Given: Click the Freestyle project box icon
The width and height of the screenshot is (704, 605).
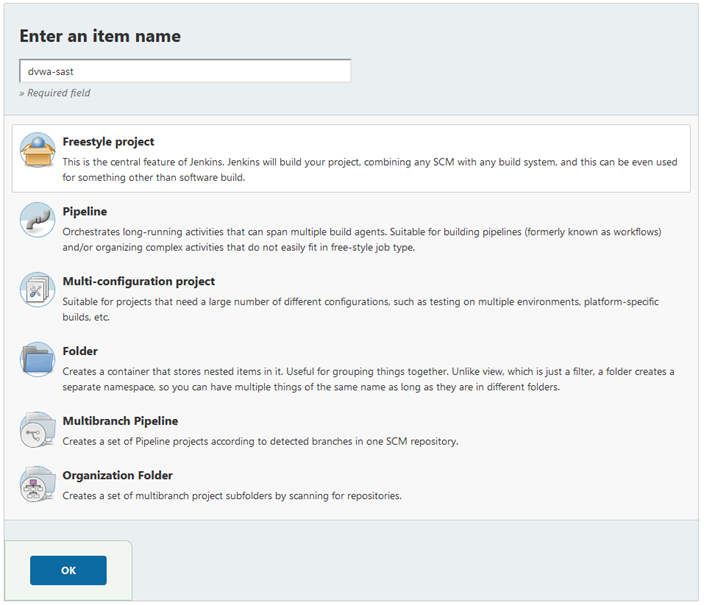Looking at the screenshot, I should tap(38, 151).
